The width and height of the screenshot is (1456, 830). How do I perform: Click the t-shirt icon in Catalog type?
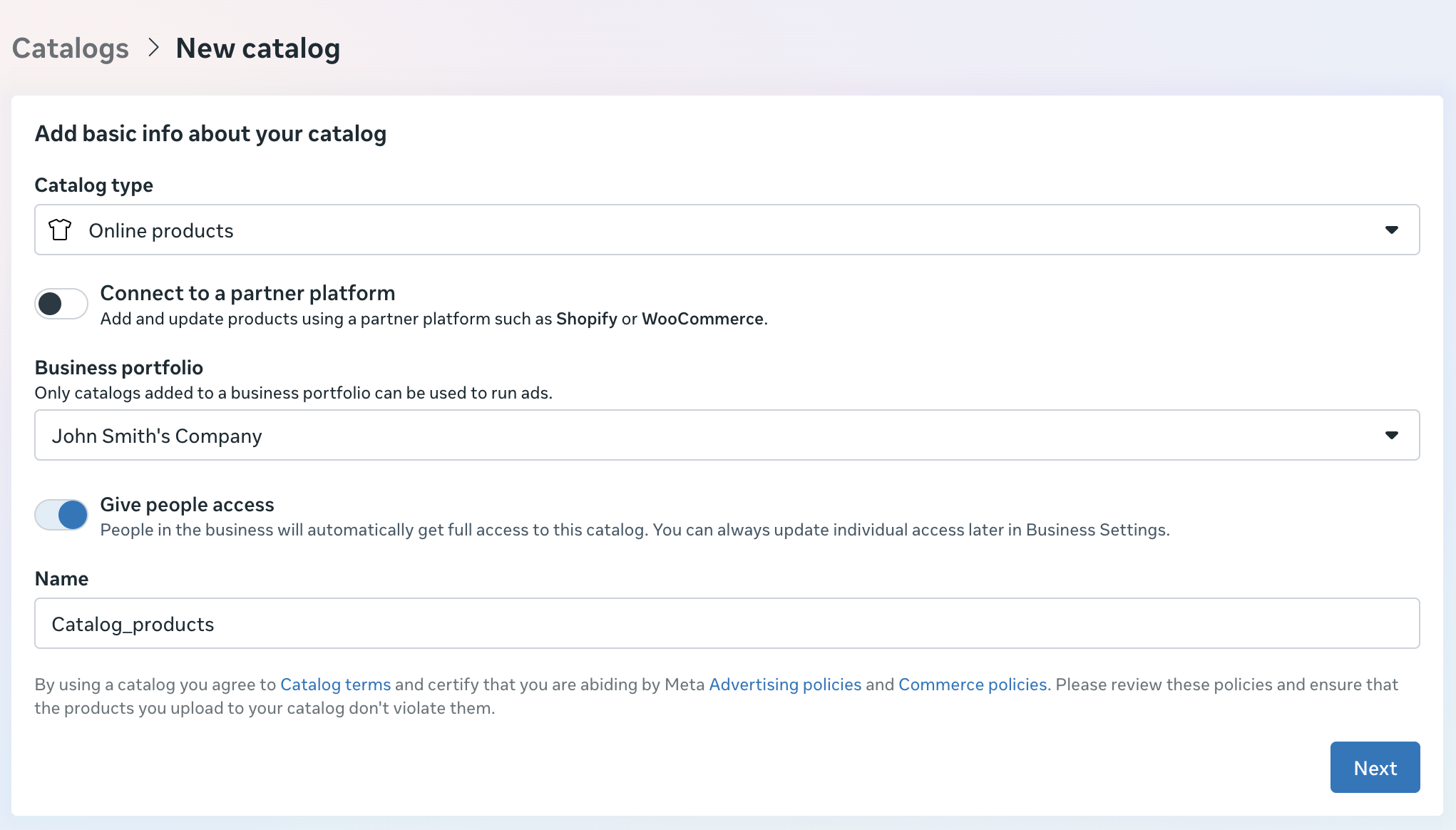click(60, 230)
